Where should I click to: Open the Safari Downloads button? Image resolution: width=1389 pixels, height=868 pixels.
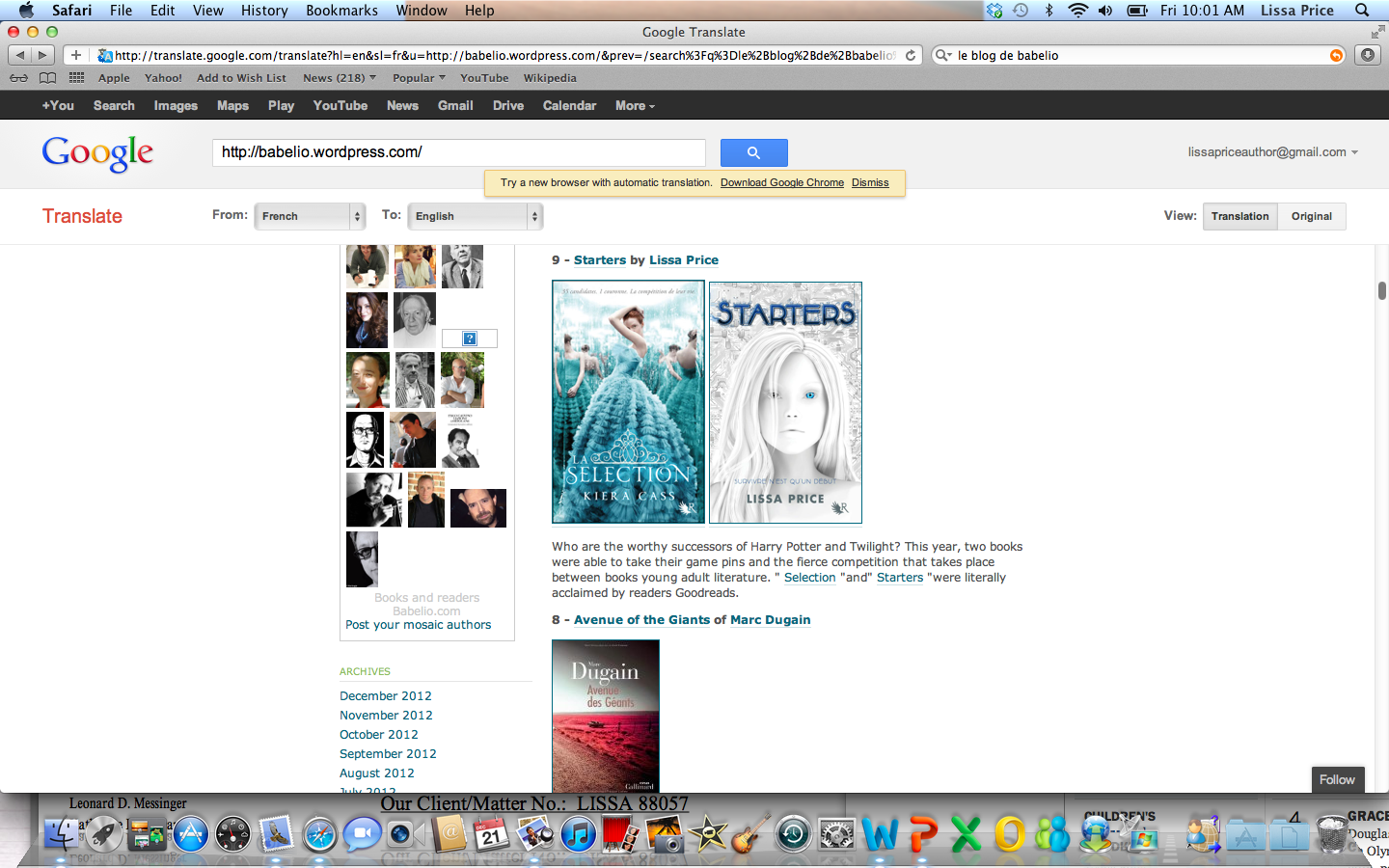[x=1368, y=55]
